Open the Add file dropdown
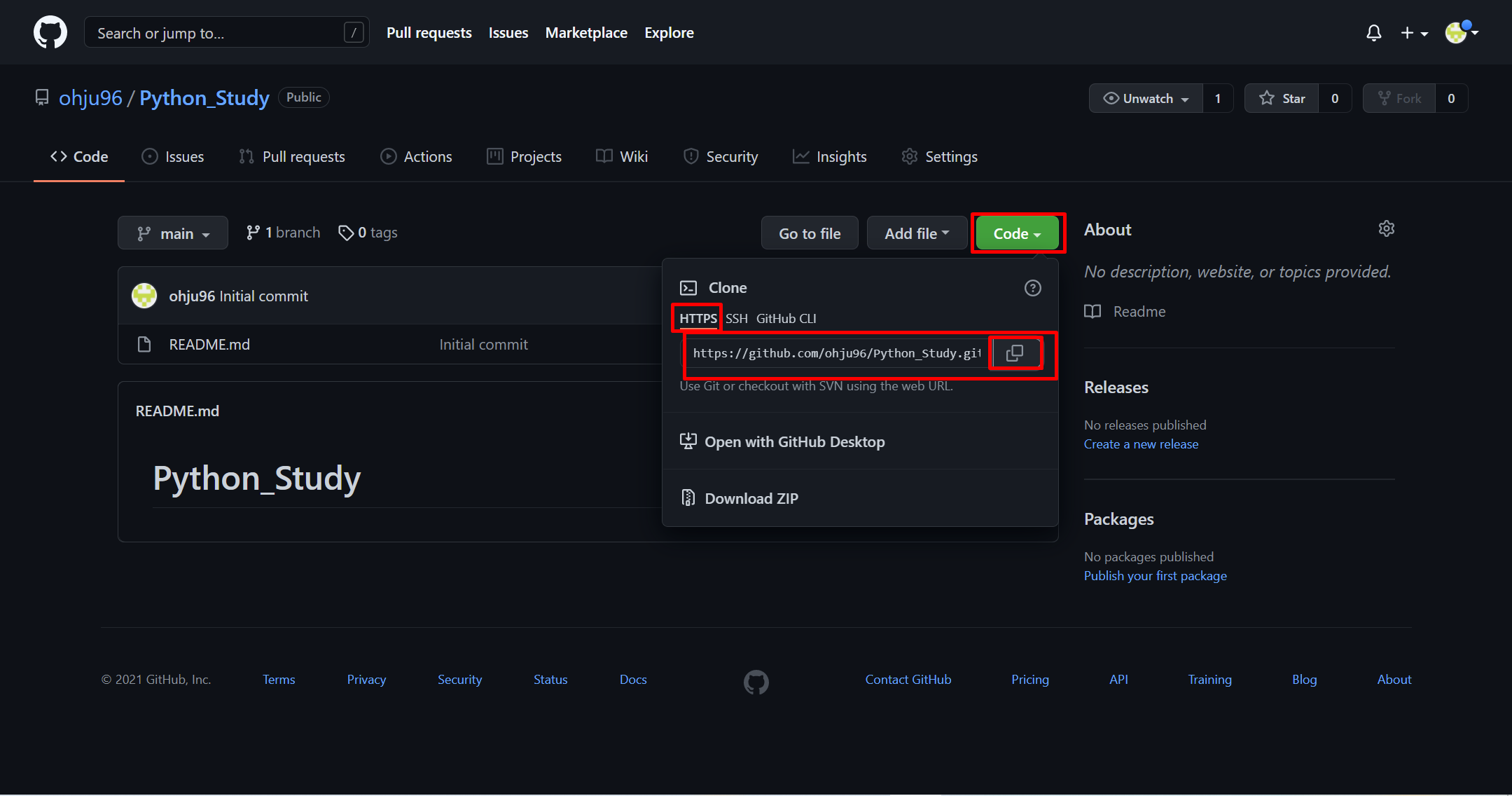The width and height of the screenshot is (1512, 796). click(916, 233)
